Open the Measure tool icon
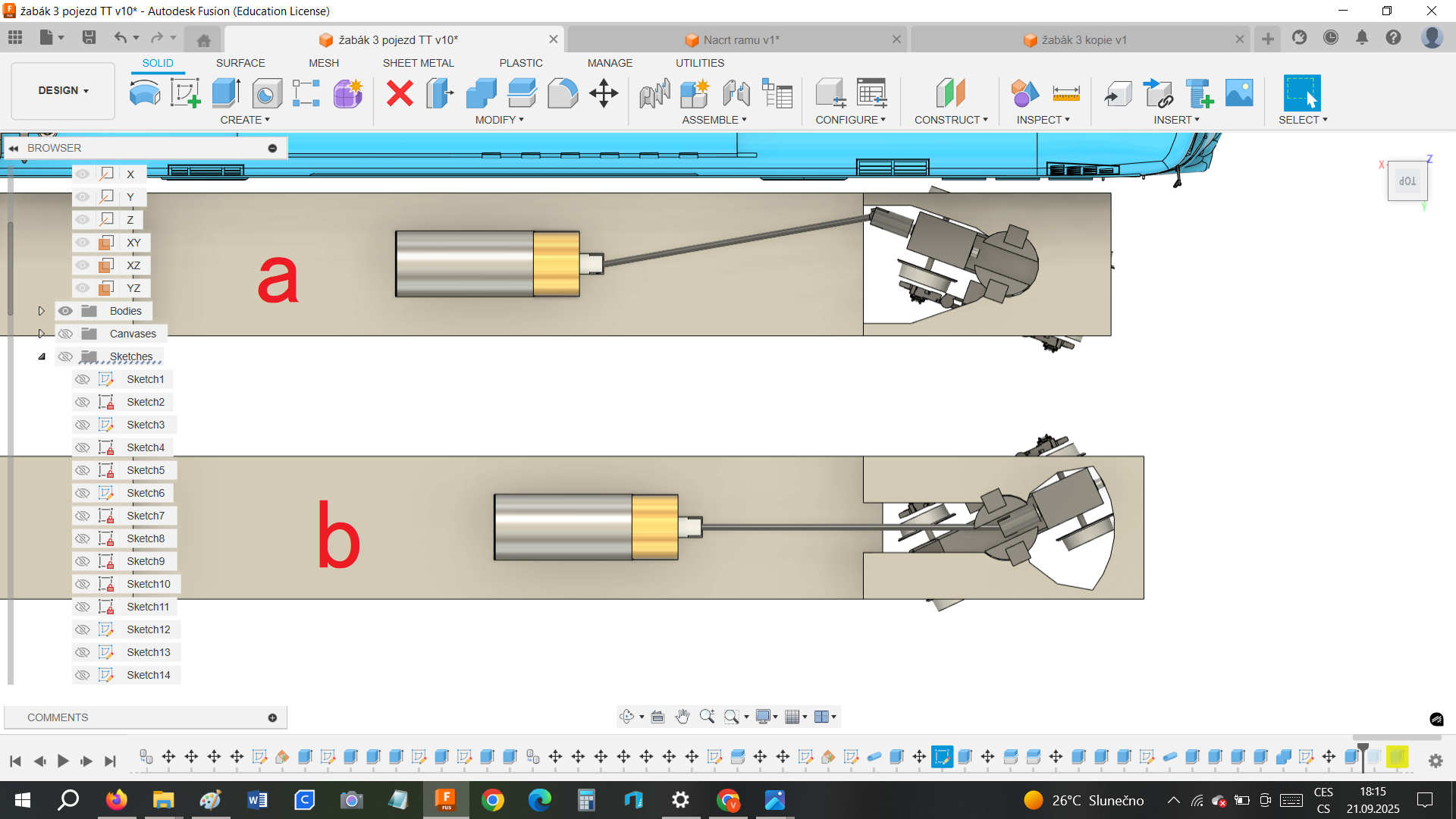 point(1066,93)
